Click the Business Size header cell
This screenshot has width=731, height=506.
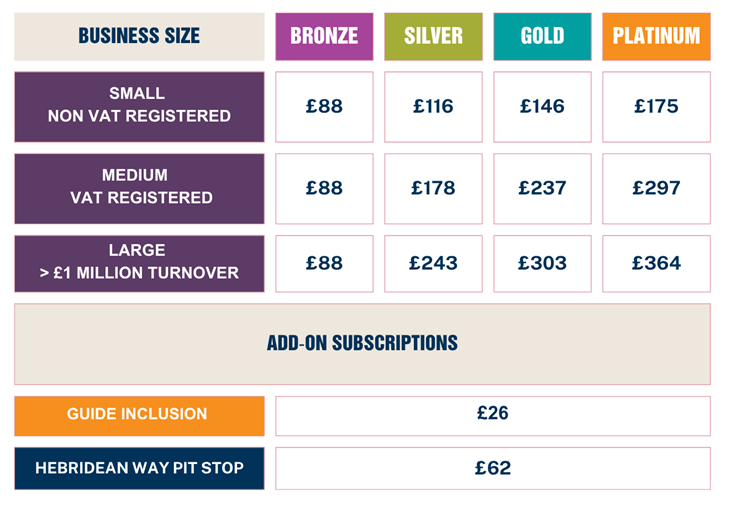[x=139, y=37]
